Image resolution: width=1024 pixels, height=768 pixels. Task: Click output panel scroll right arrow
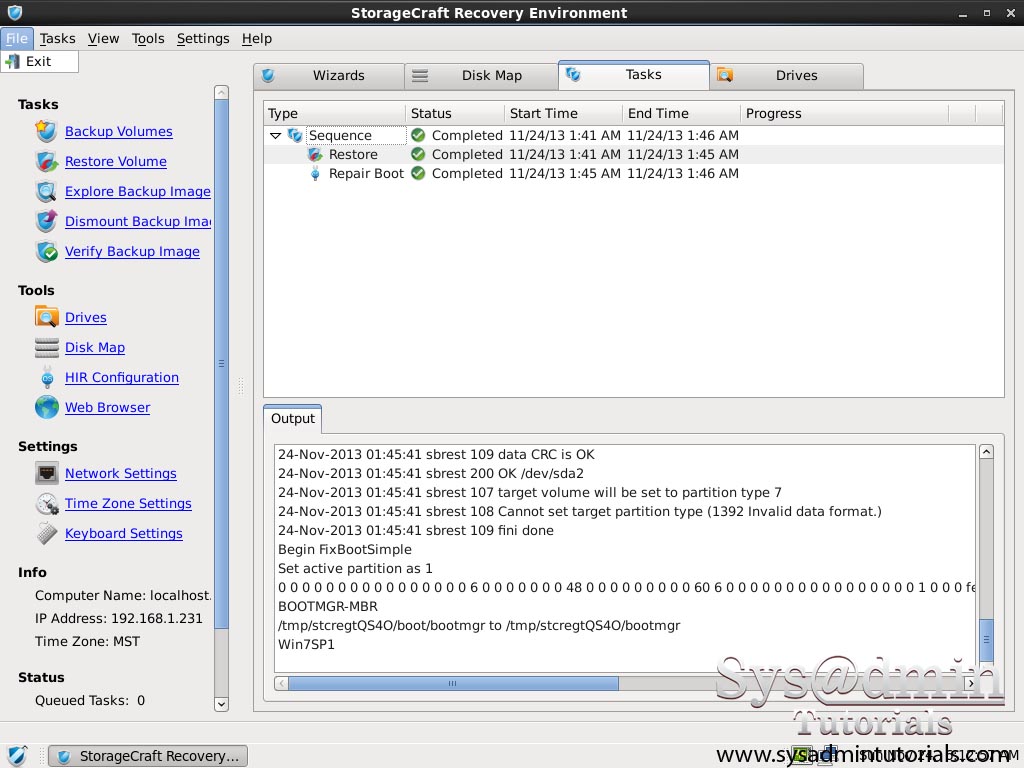970,683
